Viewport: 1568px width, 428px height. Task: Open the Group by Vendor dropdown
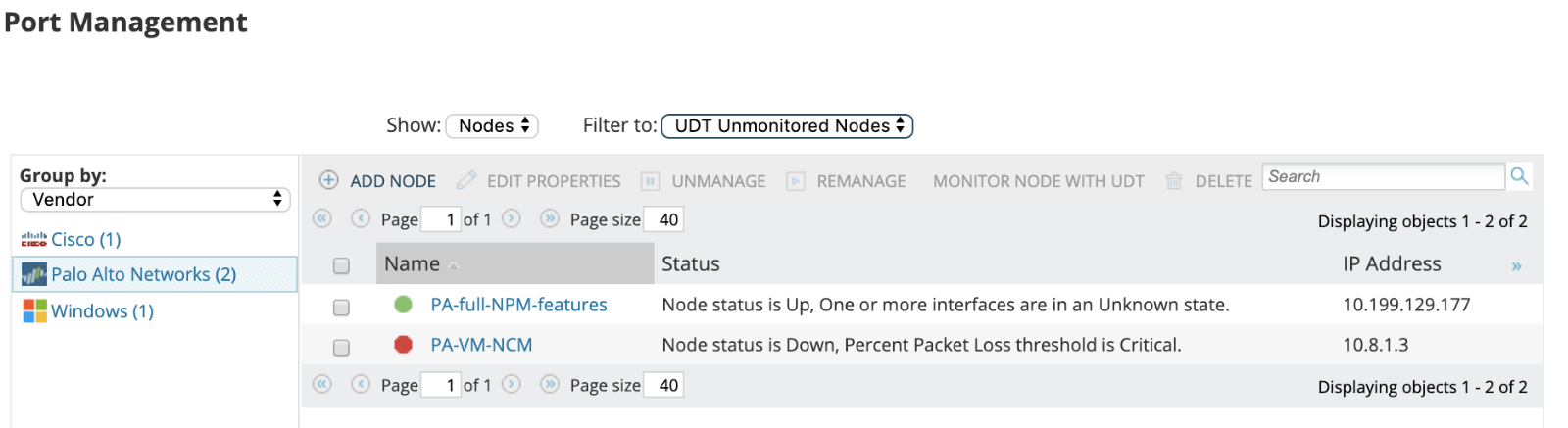[x=156, y=200]
